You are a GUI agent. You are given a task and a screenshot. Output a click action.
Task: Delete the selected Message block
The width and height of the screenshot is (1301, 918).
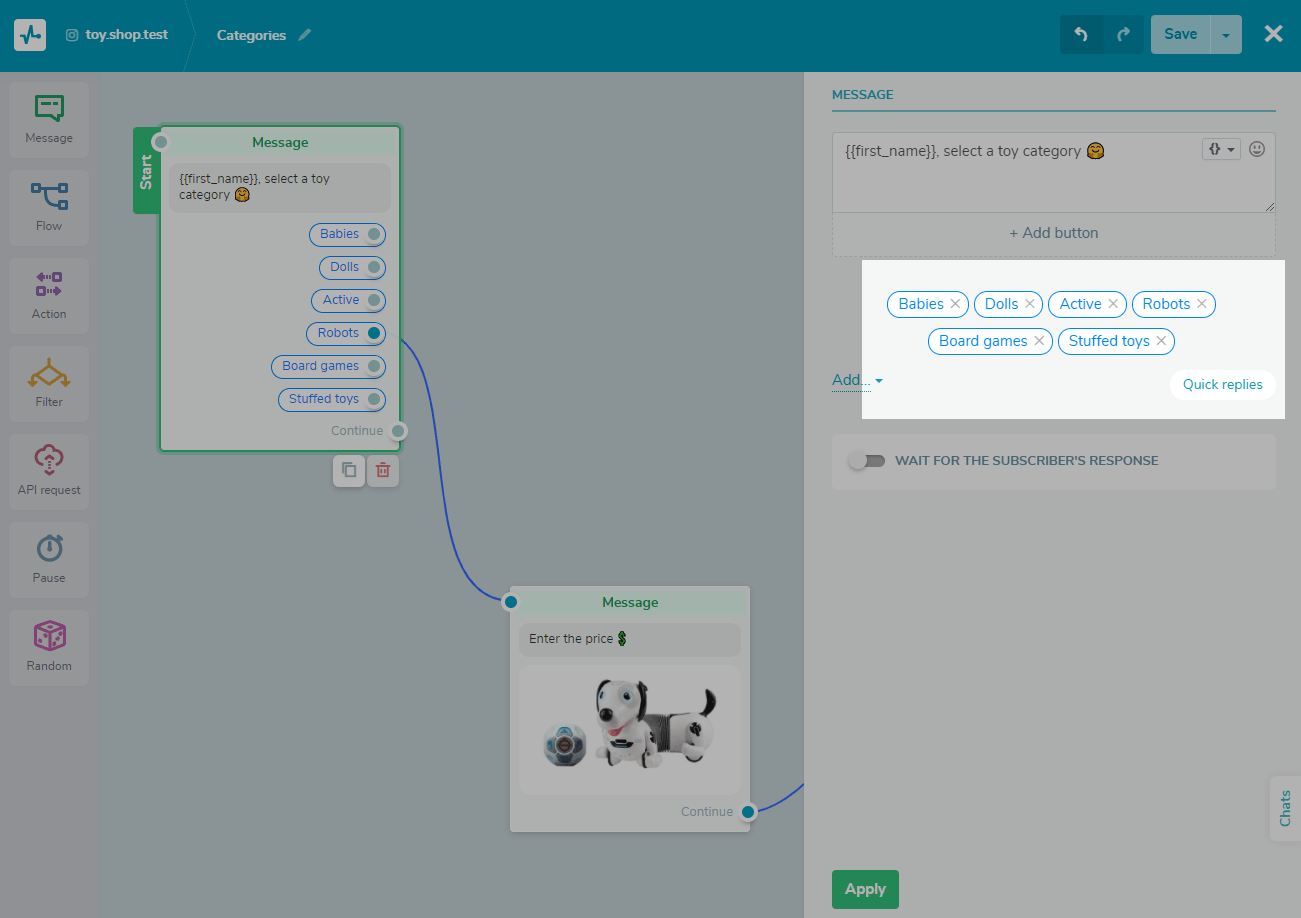click(383, 470)
